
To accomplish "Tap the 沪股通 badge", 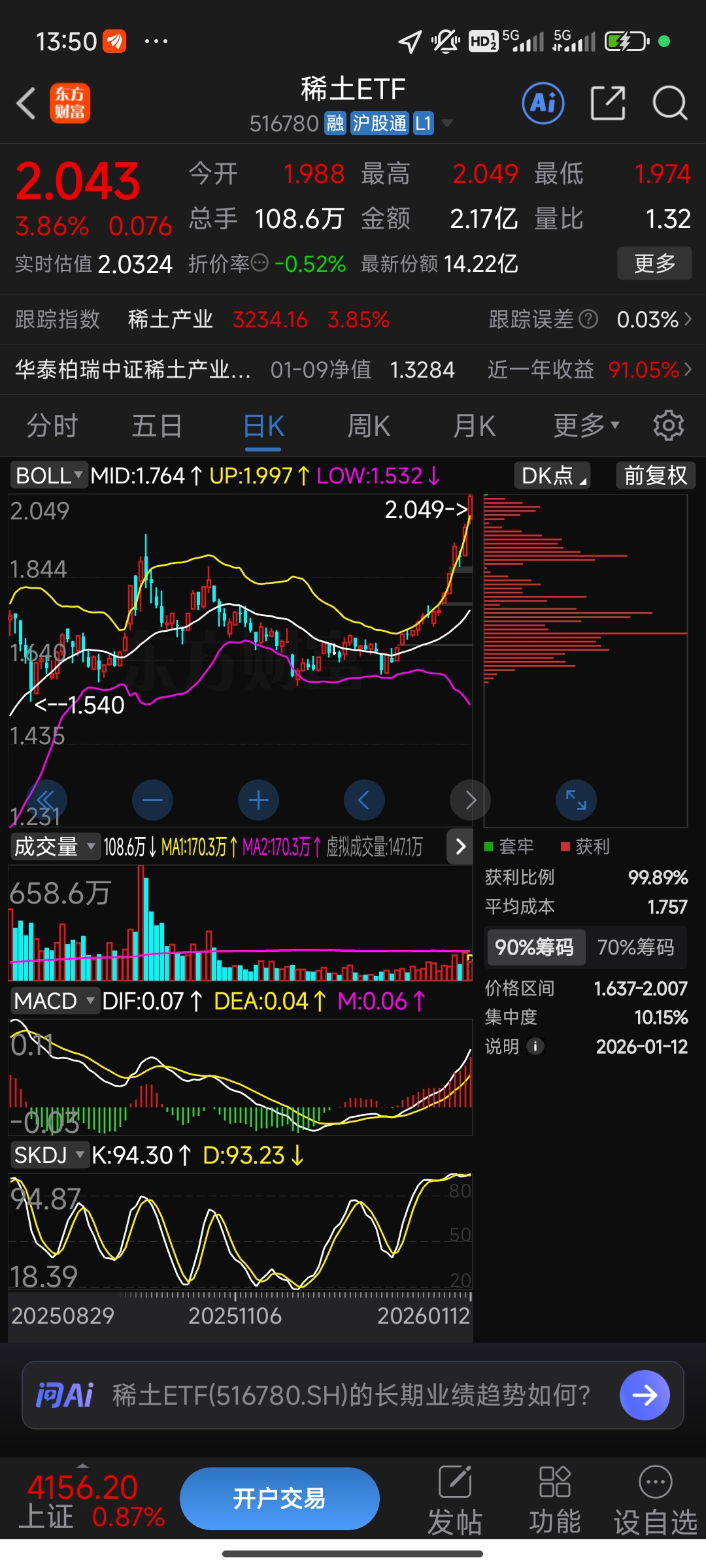I will coord(379,123).
